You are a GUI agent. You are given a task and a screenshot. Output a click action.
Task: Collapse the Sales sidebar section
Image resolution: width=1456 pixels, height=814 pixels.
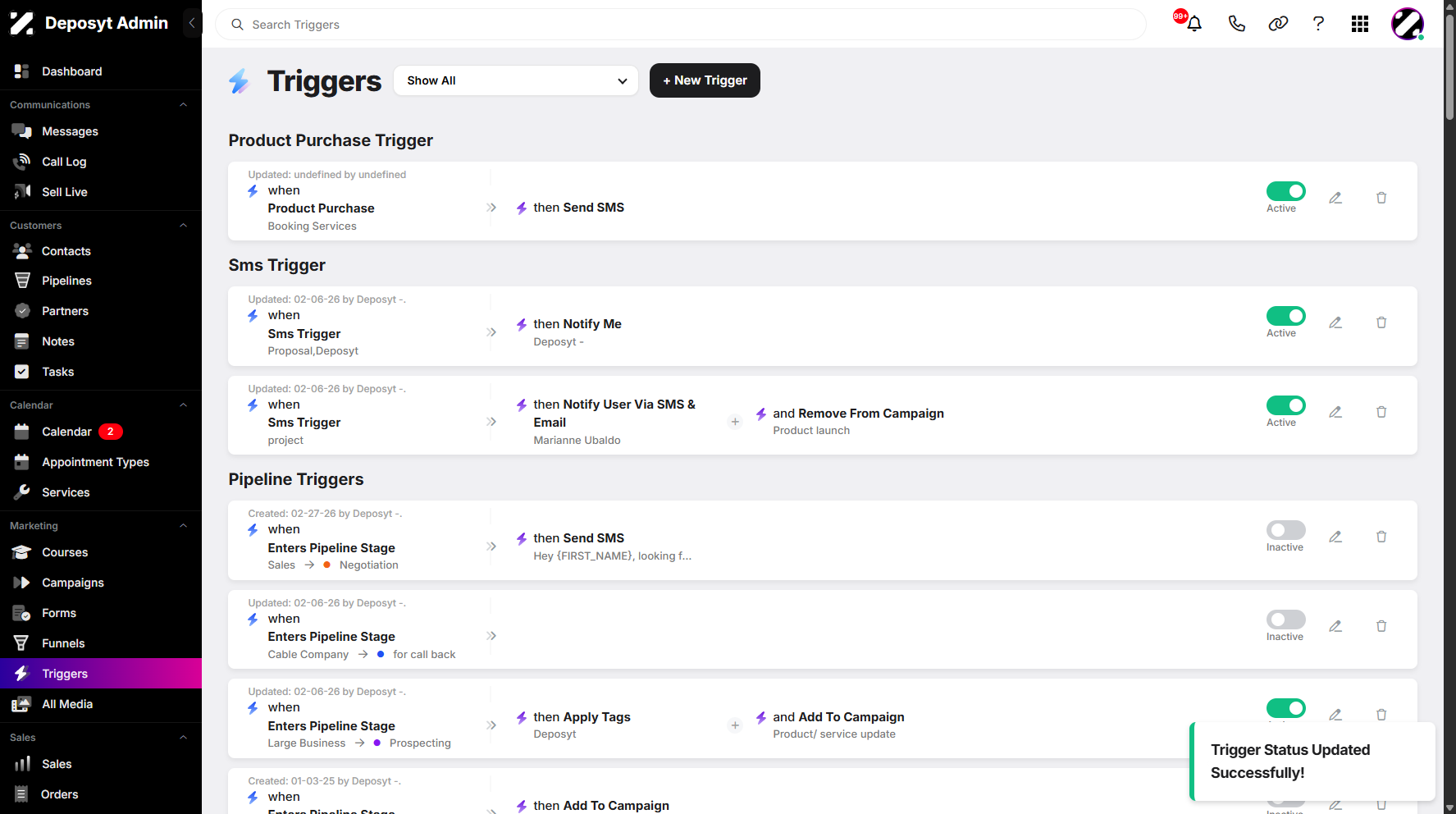point(183,738)
